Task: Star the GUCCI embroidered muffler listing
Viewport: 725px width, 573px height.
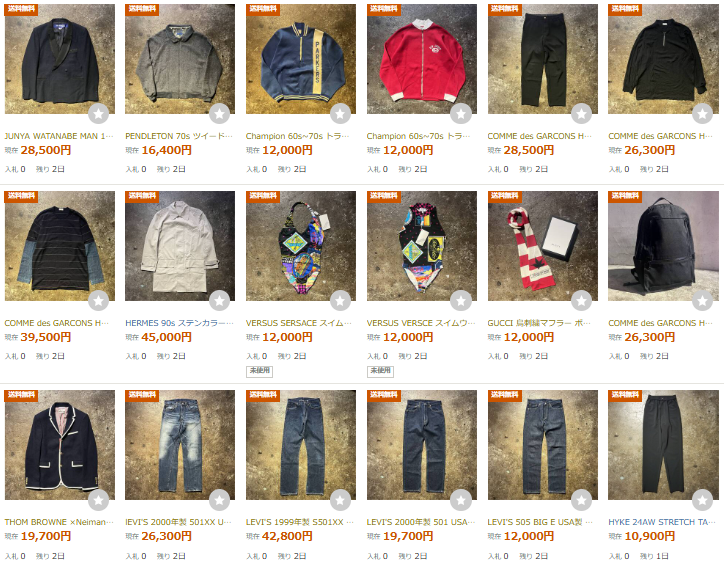Action: coord(582,301)
